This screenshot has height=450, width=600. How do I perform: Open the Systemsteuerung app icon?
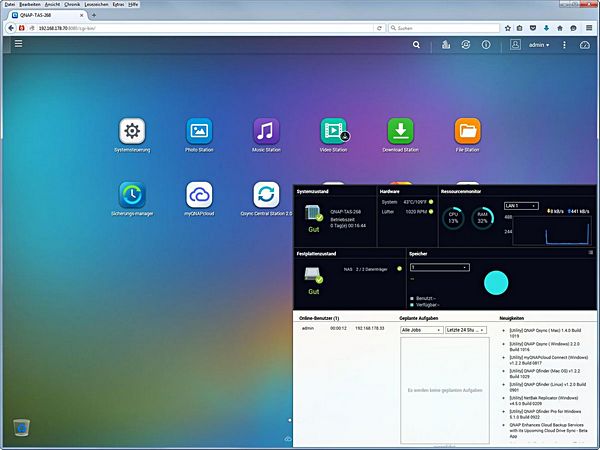[x=132, y=131]
